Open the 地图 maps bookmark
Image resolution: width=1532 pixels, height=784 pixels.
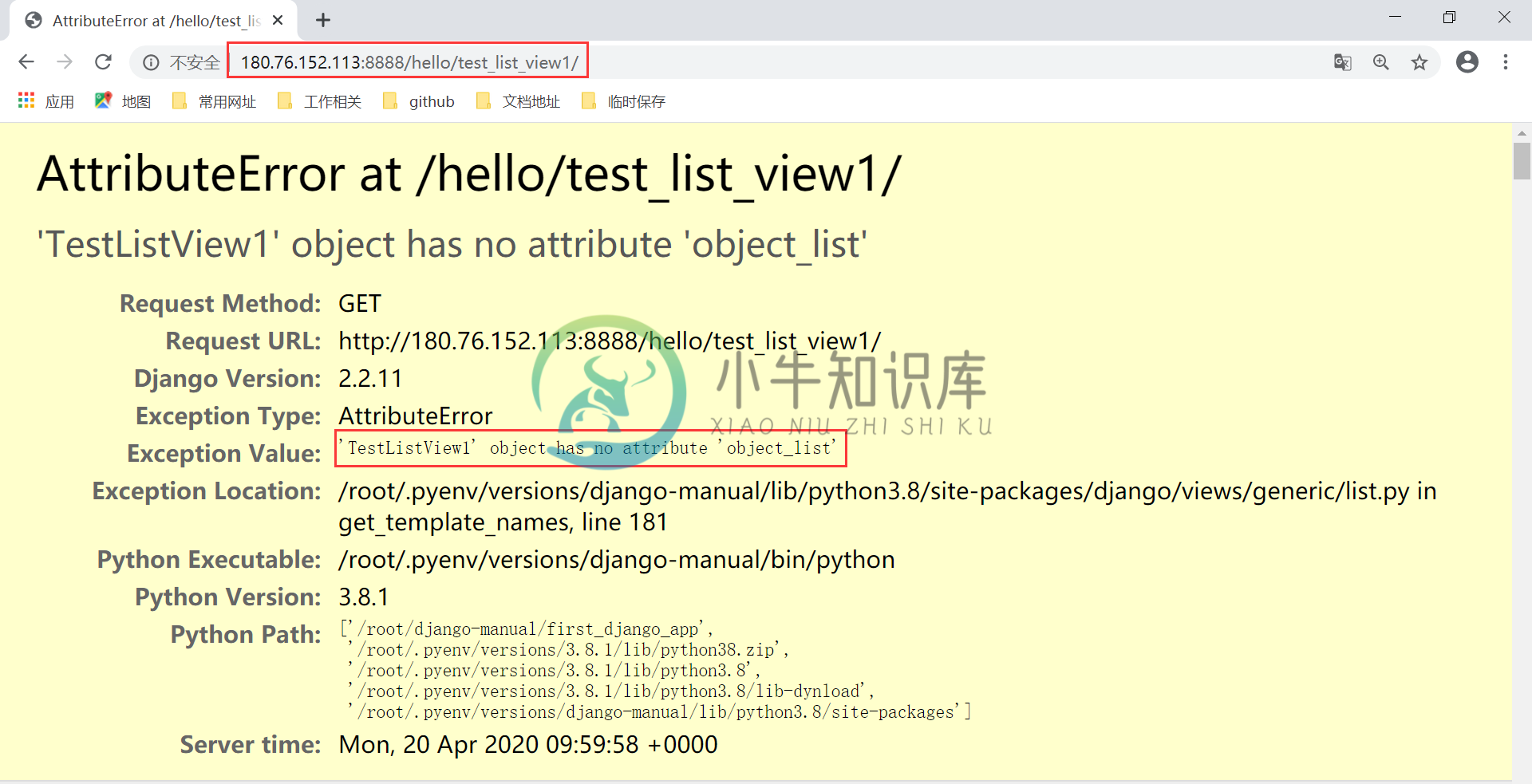point(122,101)
